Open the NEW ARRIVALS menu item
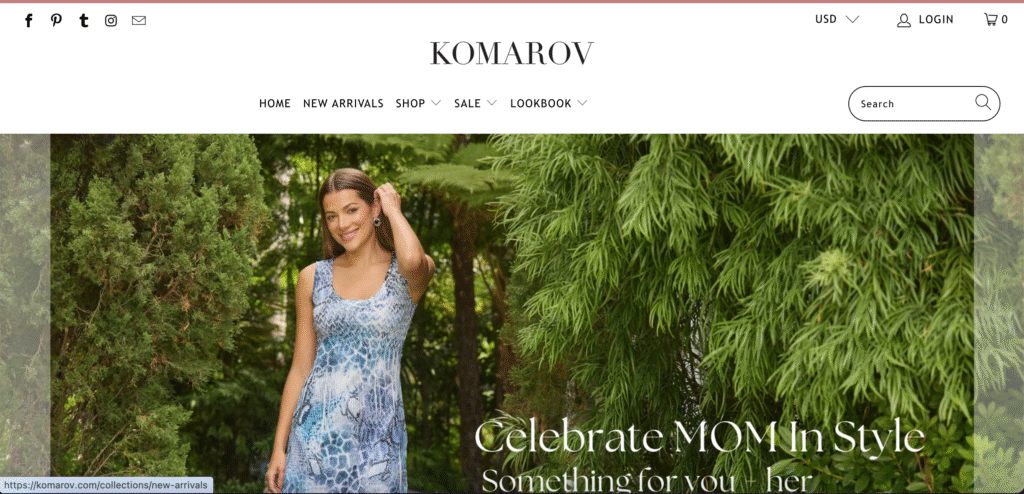 [x=343, y=103]
